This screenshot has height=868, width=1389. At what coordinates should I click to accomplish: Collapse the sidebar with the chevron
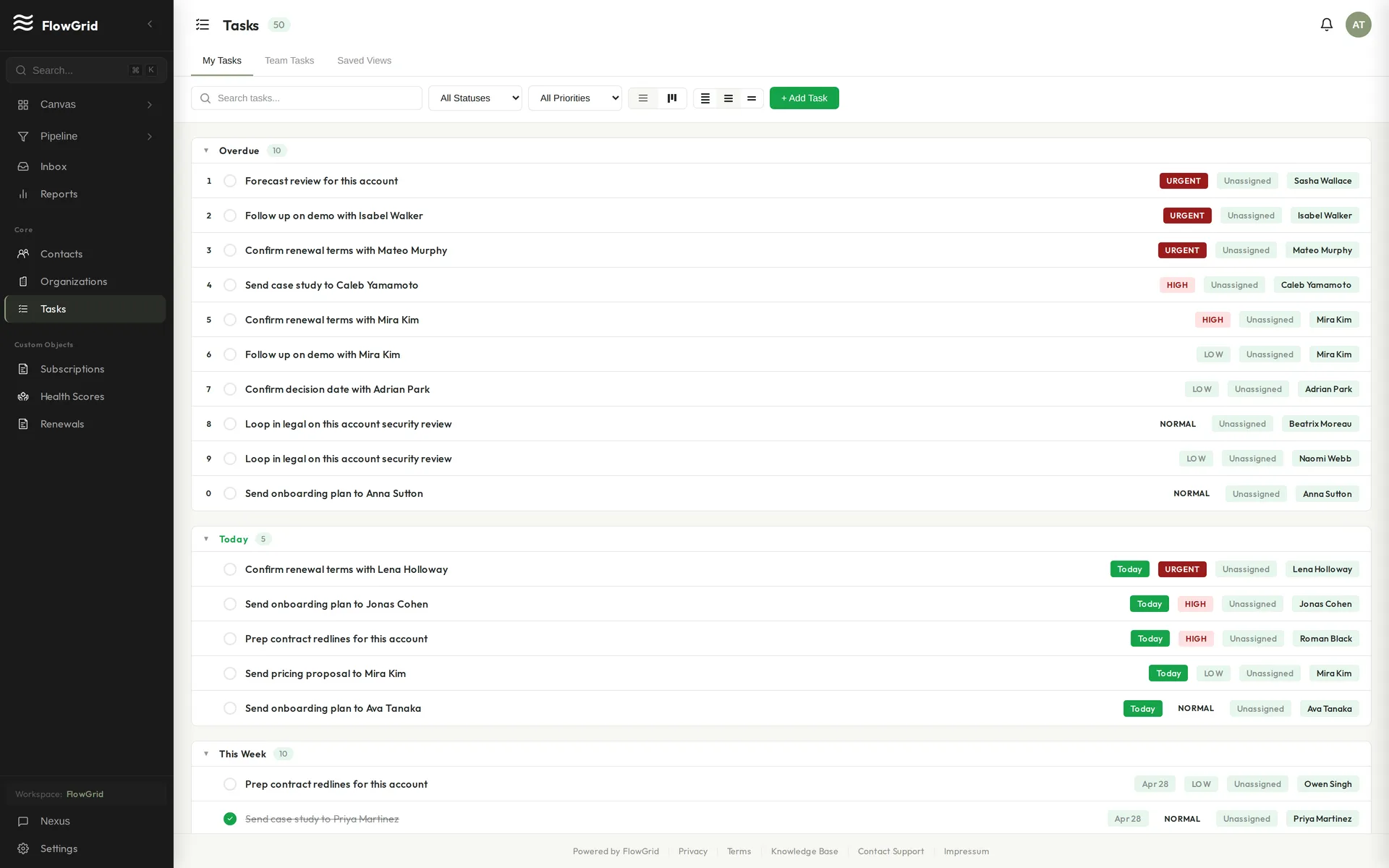150,24
